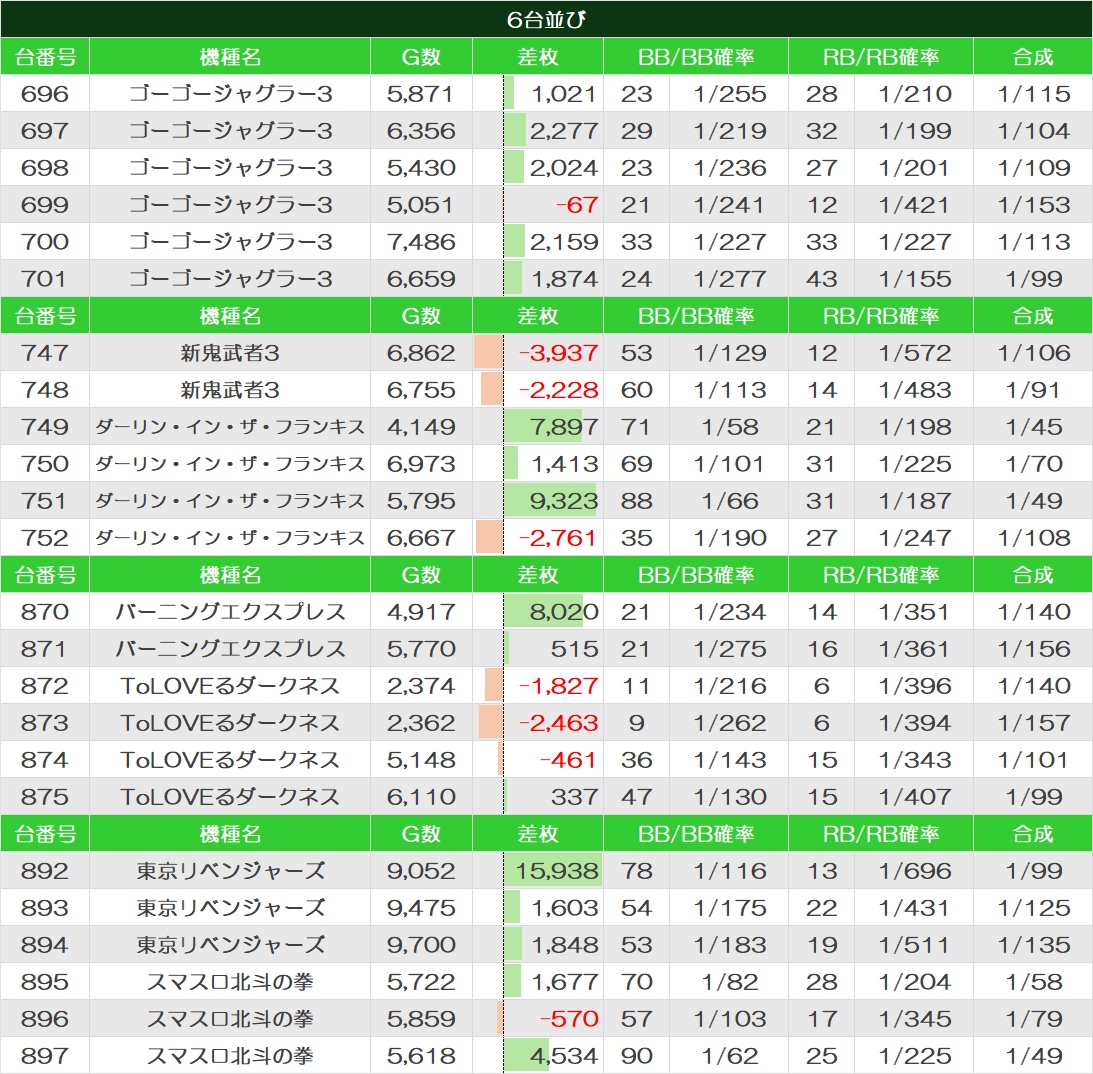Select machine number 696 cell
Image resolution: width=1093 pixels, height=1074 pixels.
click(x=45, y=93)
